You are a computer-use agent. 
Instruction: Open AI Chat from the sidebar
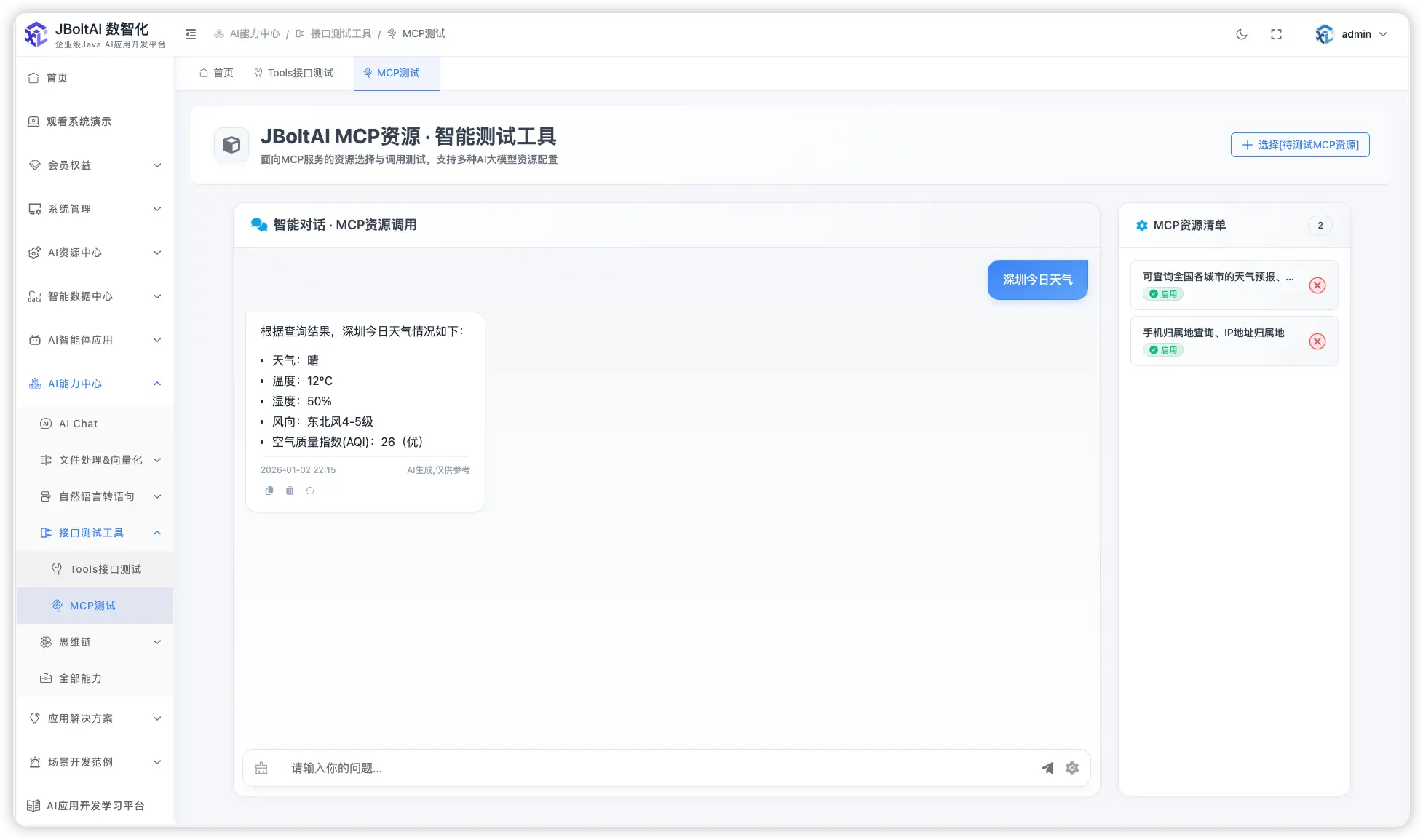coord(78,423)
